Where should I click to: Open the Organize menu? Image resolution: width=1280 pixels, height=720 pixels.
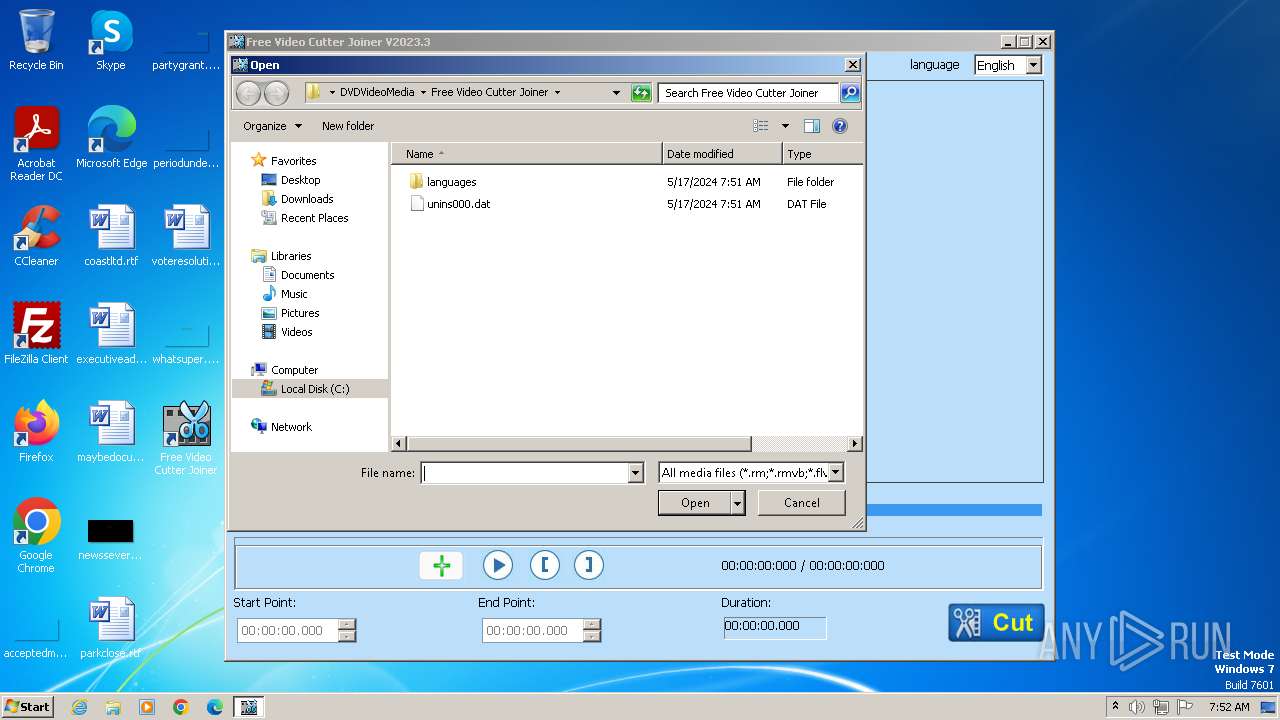272,126
